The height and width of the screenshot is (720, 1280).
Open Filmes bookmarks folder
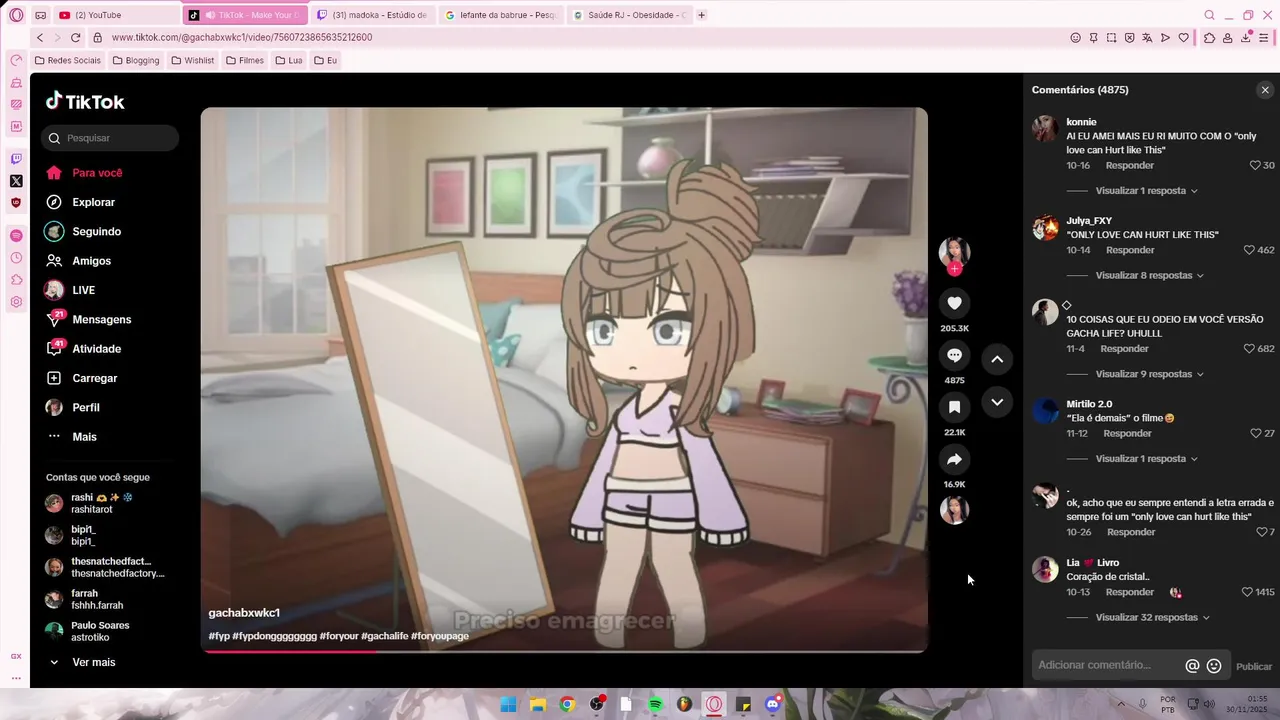coord(245,60)
